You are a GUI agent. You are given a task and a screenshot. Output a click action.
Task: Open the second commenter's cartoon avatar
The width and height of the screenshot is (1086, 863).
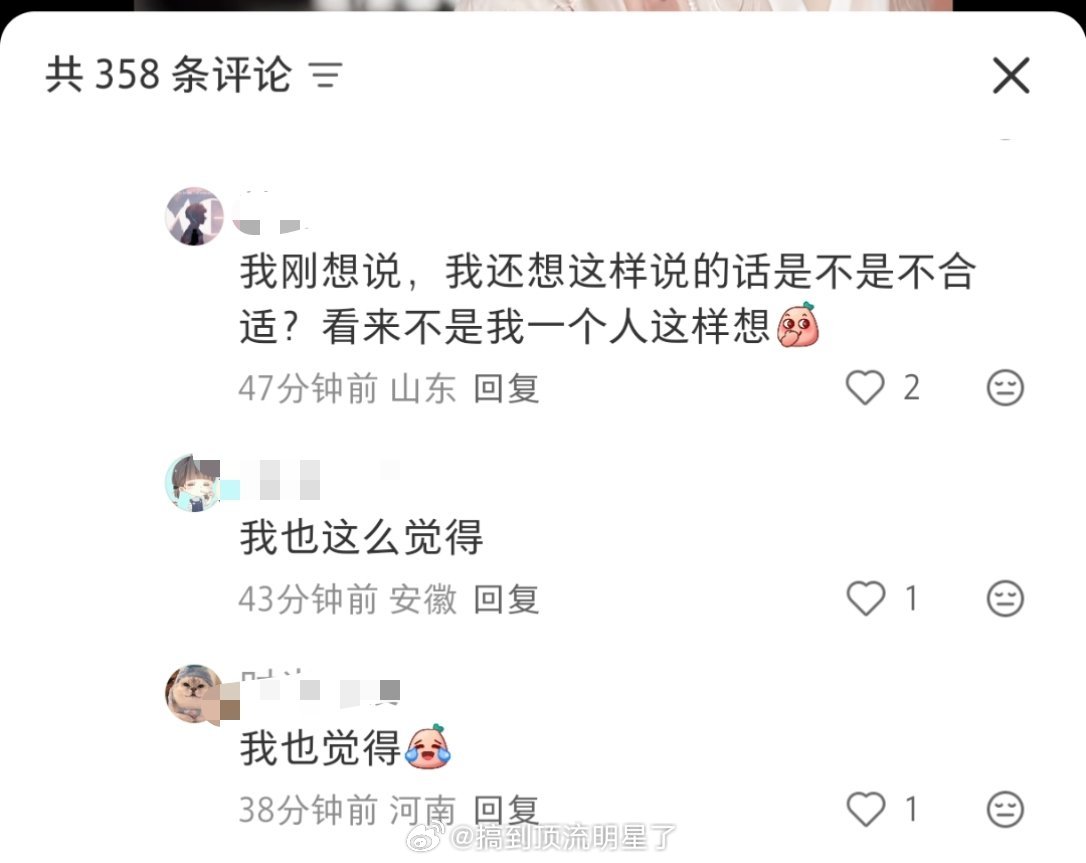coord(194,483)
